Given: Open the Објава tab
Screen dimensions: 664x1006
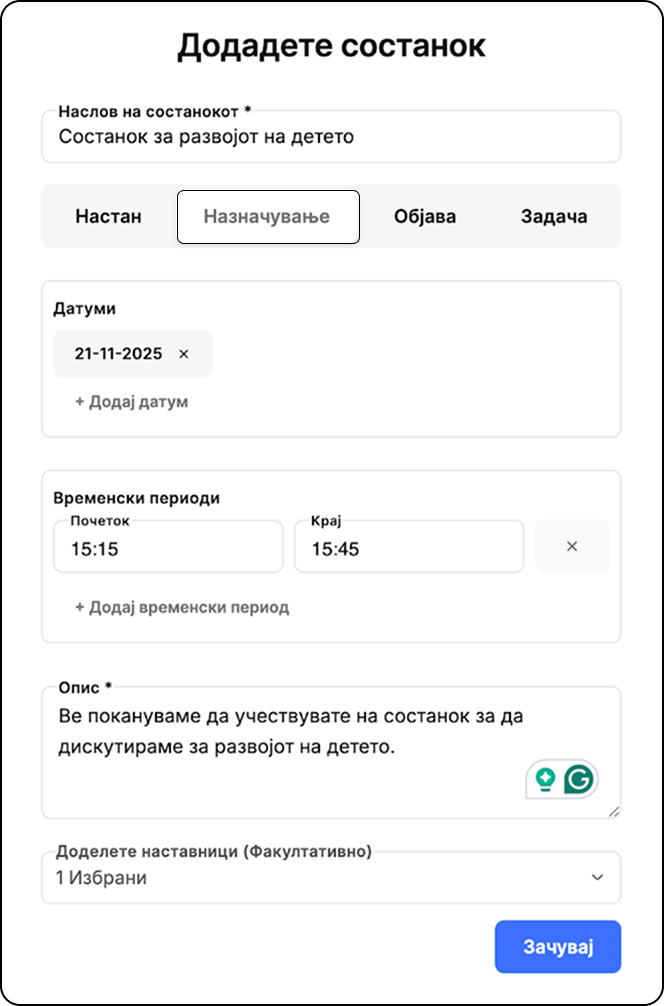Looking at the screenshot, I should tap(425, 216).
